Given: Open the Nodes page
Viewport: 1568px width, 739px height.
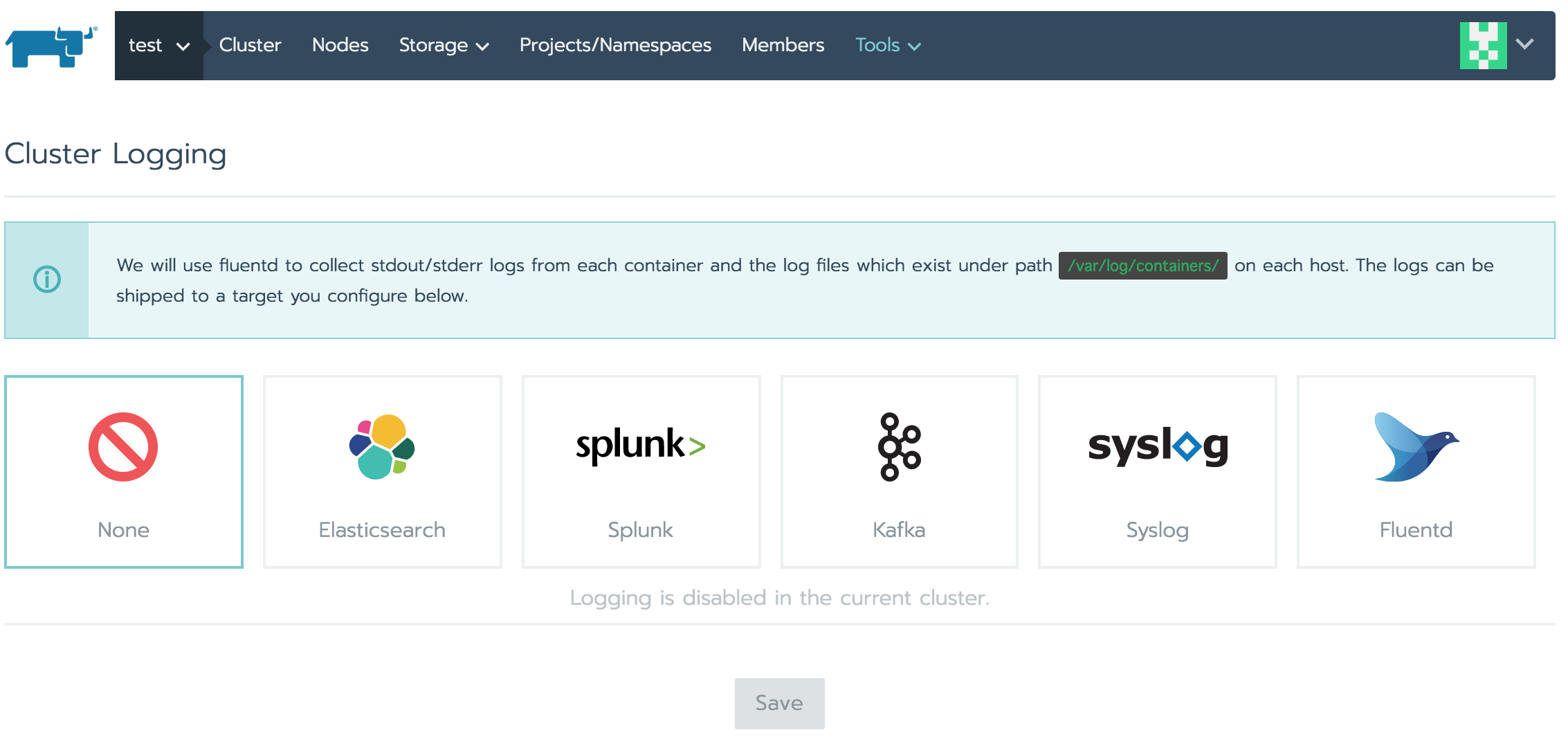Looking at the screenshot, I should click(340, 46).
